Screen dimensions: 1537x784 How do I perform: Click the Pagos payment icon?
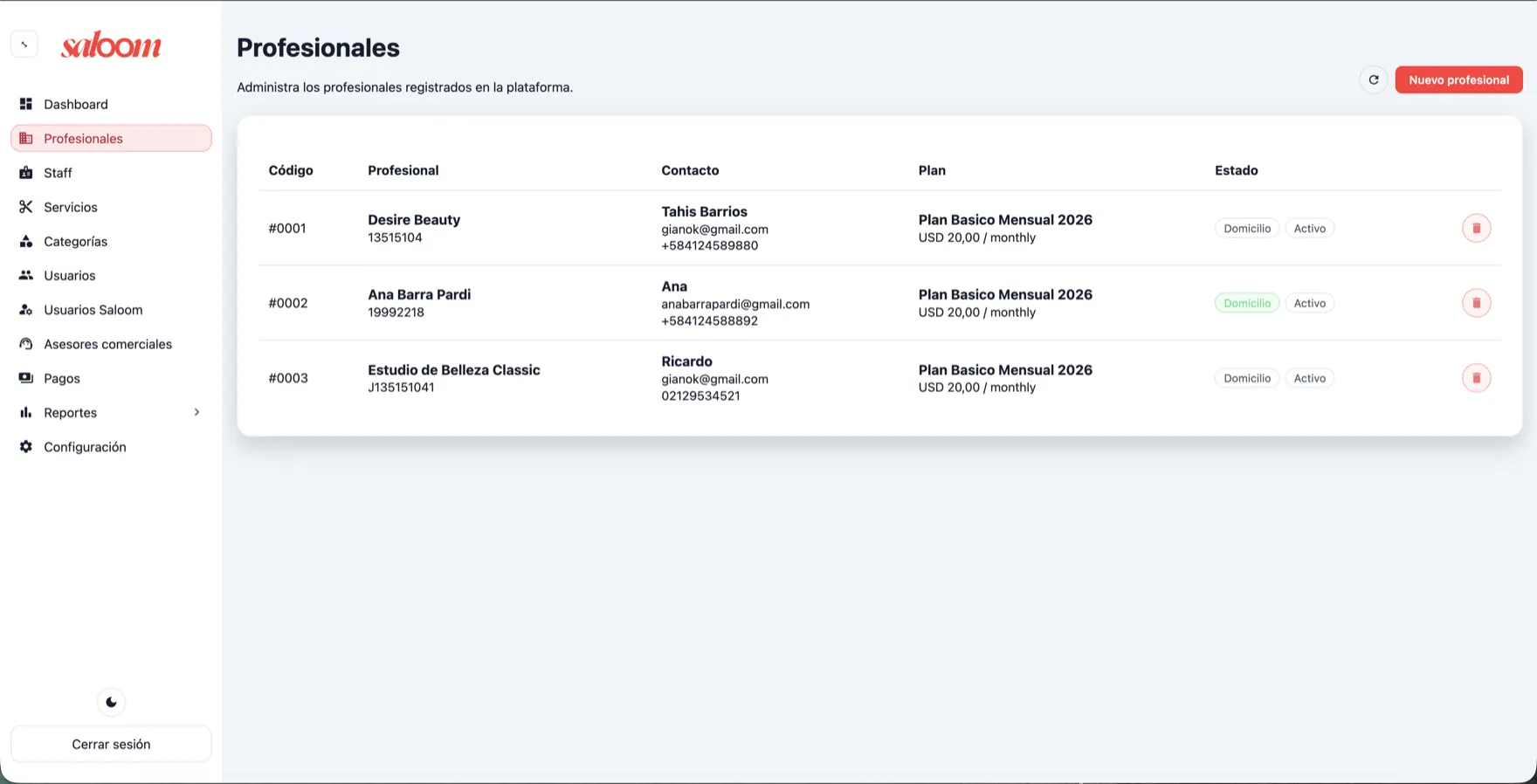26,378
